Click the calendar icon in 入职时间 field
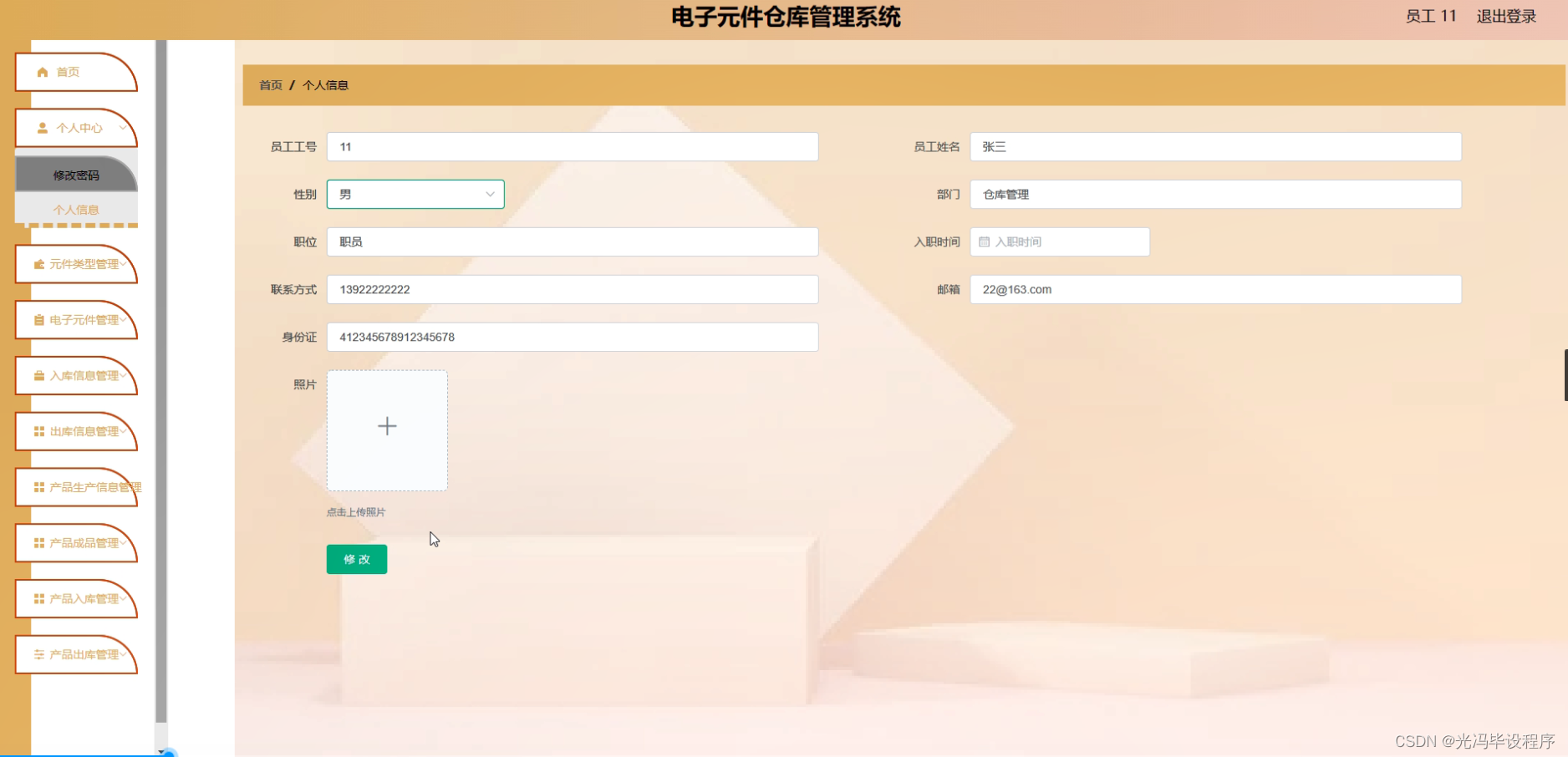 [x=983, y=241]
